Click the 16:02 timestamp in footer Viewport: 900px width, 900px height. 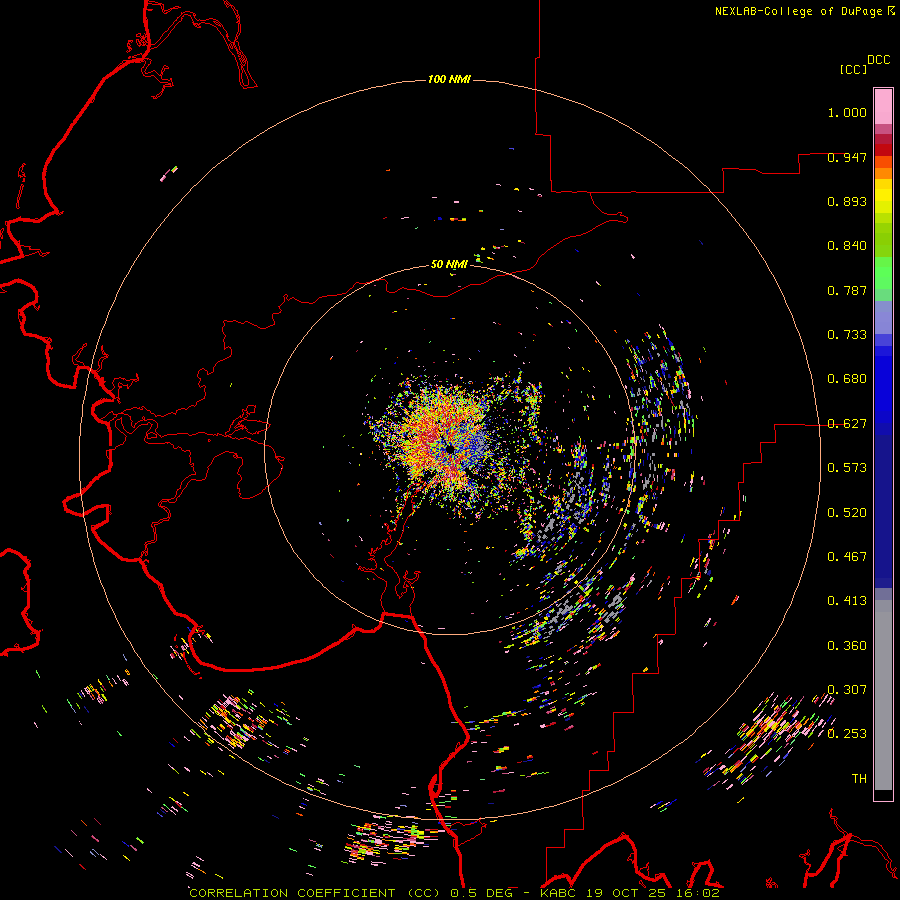[x=697, y=893]
